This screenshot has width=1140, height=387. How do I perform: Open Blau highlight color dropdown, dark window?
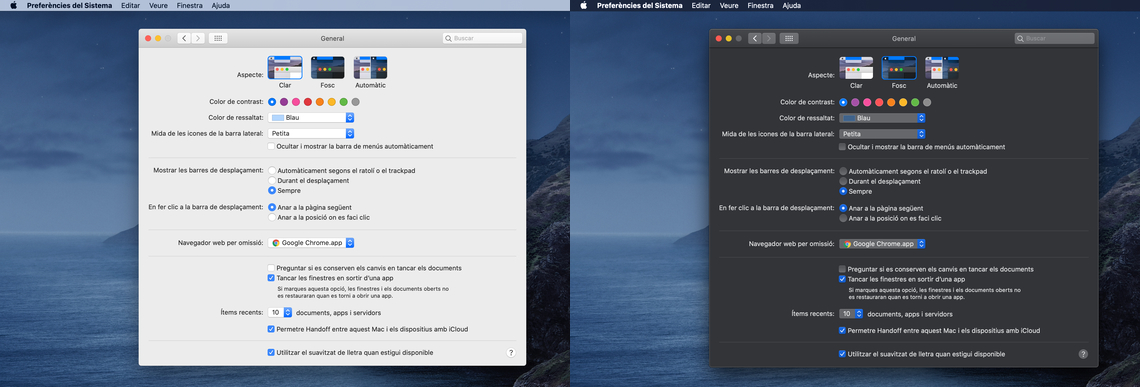pyautogui.click(x=882, y=118)
